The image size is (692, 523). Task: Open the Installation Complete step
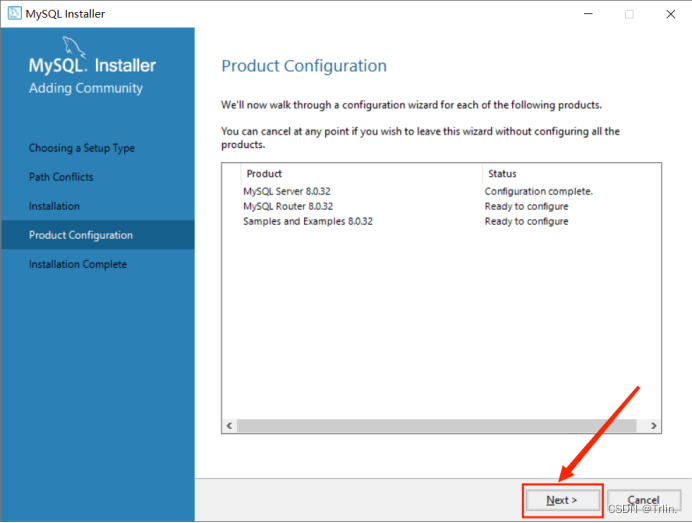click(77, 264)
